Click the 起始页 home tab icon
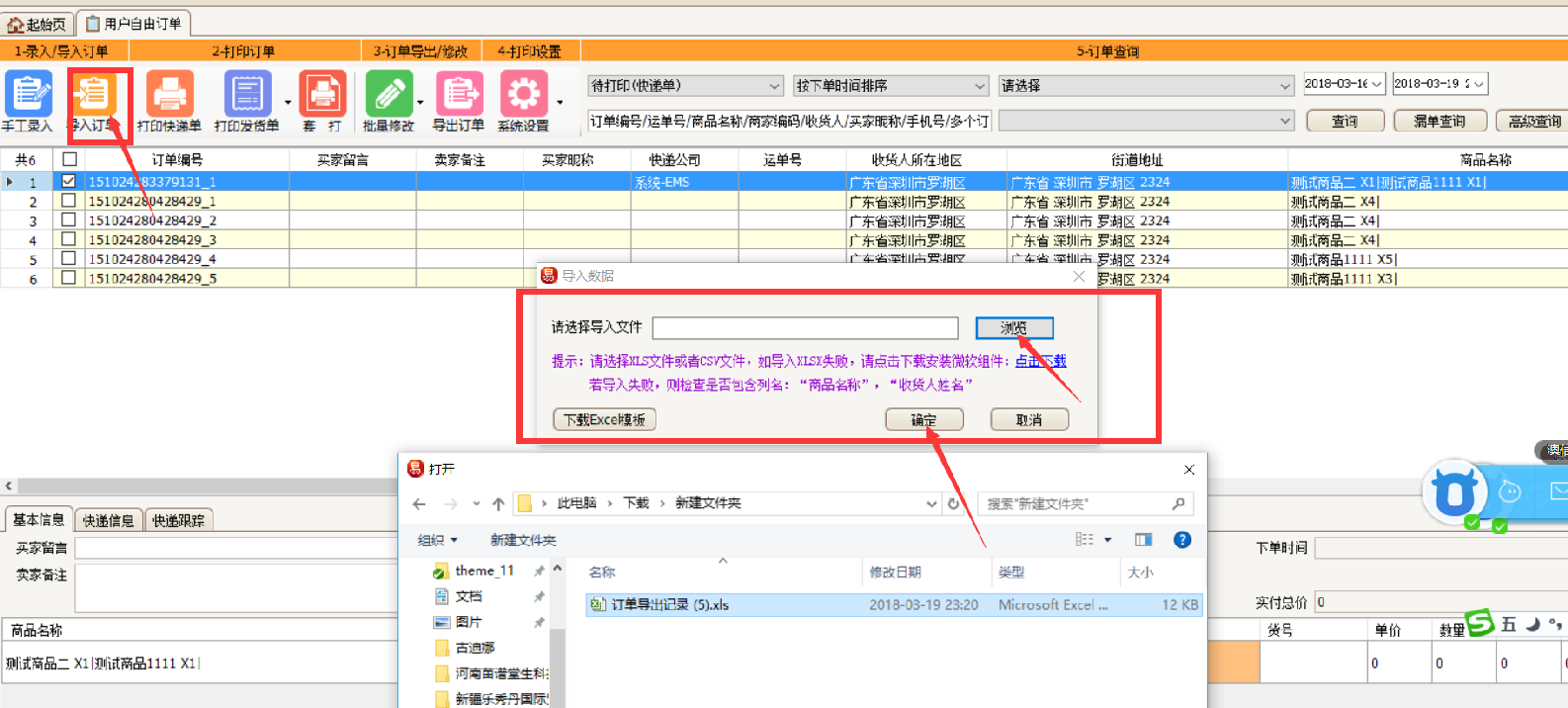This screenshot has width=1568, height=708. pyautogui.click(x=15, y=24)
